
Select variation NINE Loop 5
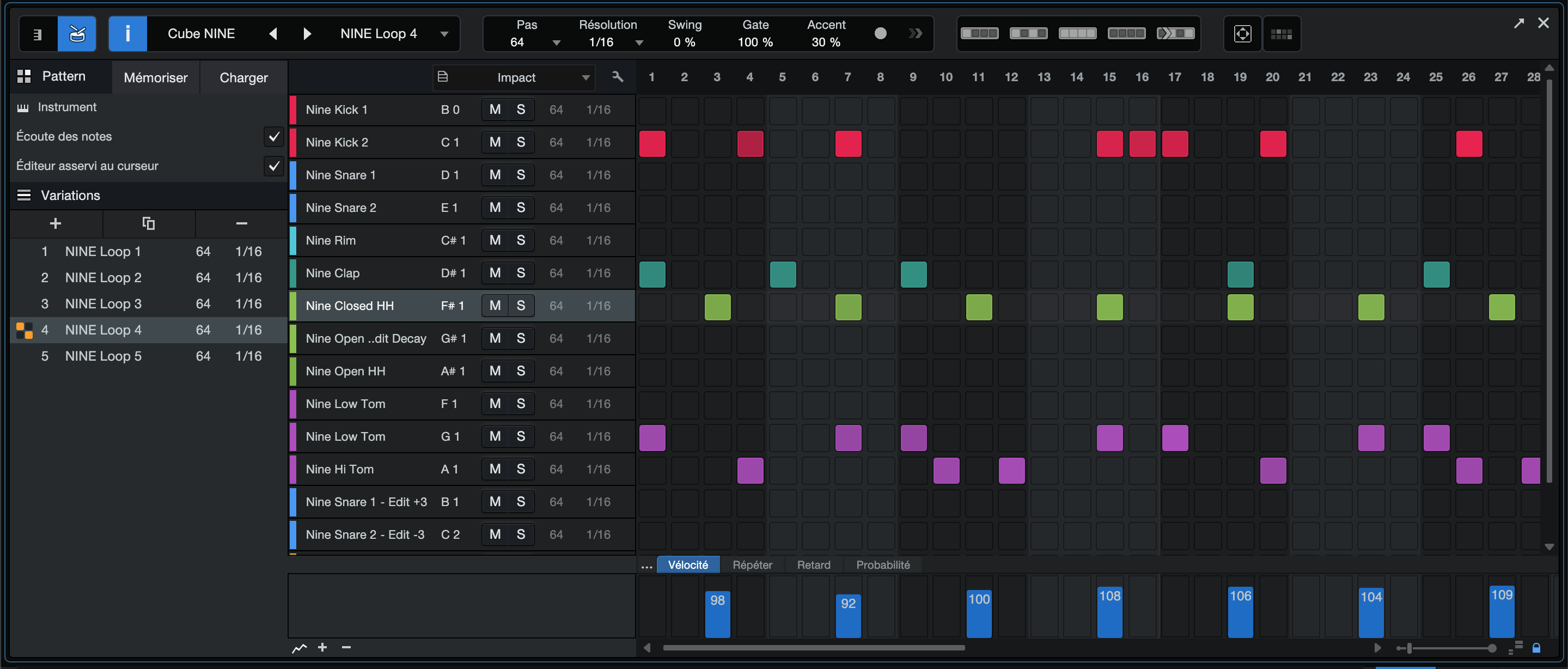149,356
